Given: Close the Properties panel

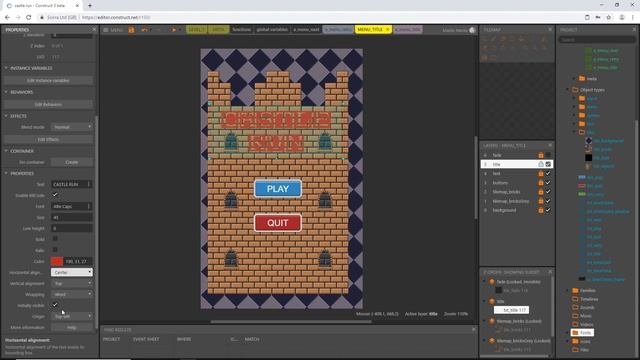Looking at the screenshot, I should coord(94,30).
